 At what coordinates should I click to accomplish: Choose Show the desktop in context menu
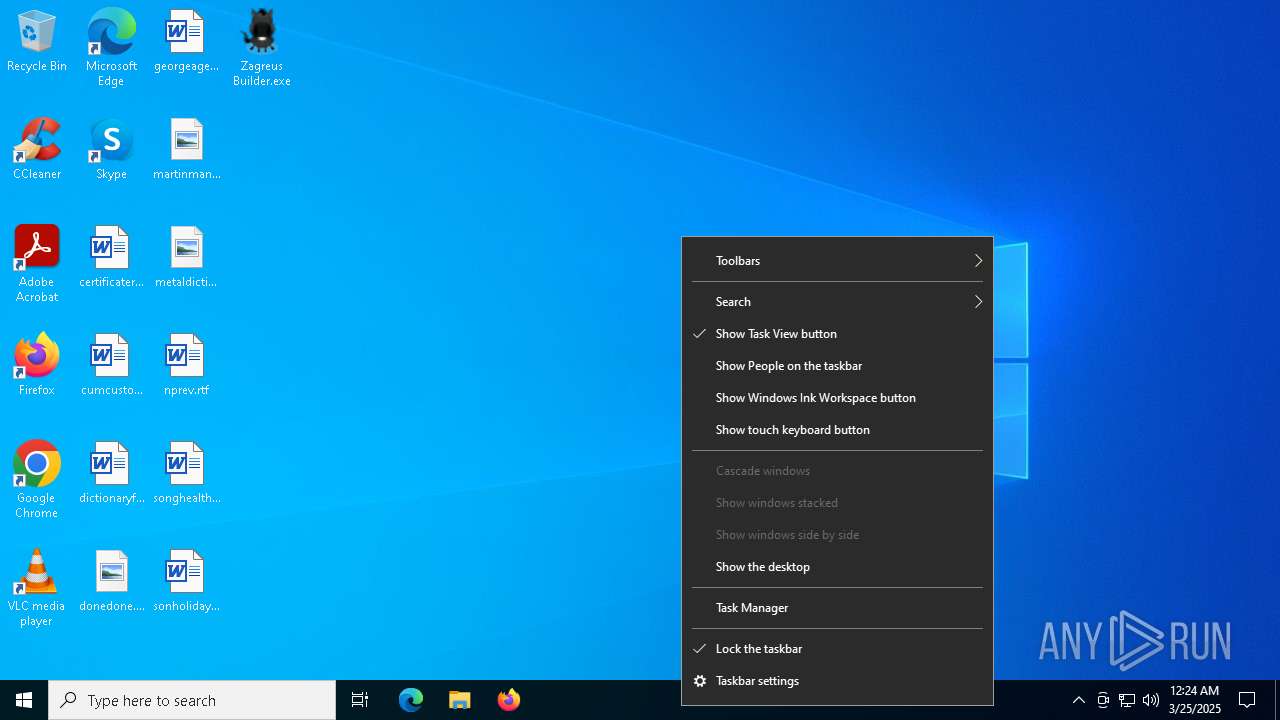(838, 567)
